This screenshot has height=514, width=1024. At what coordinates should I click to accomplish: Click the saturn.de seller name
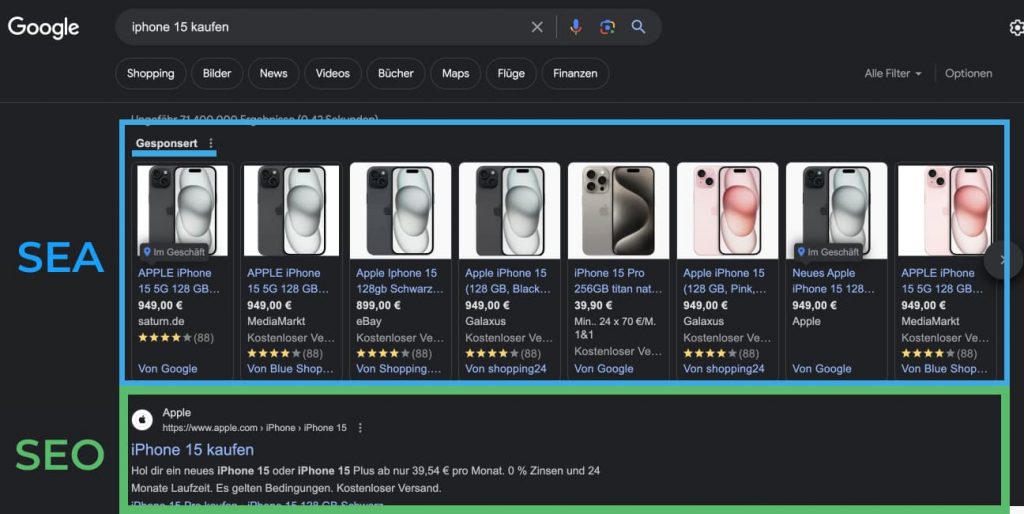[x=161, y=321]
